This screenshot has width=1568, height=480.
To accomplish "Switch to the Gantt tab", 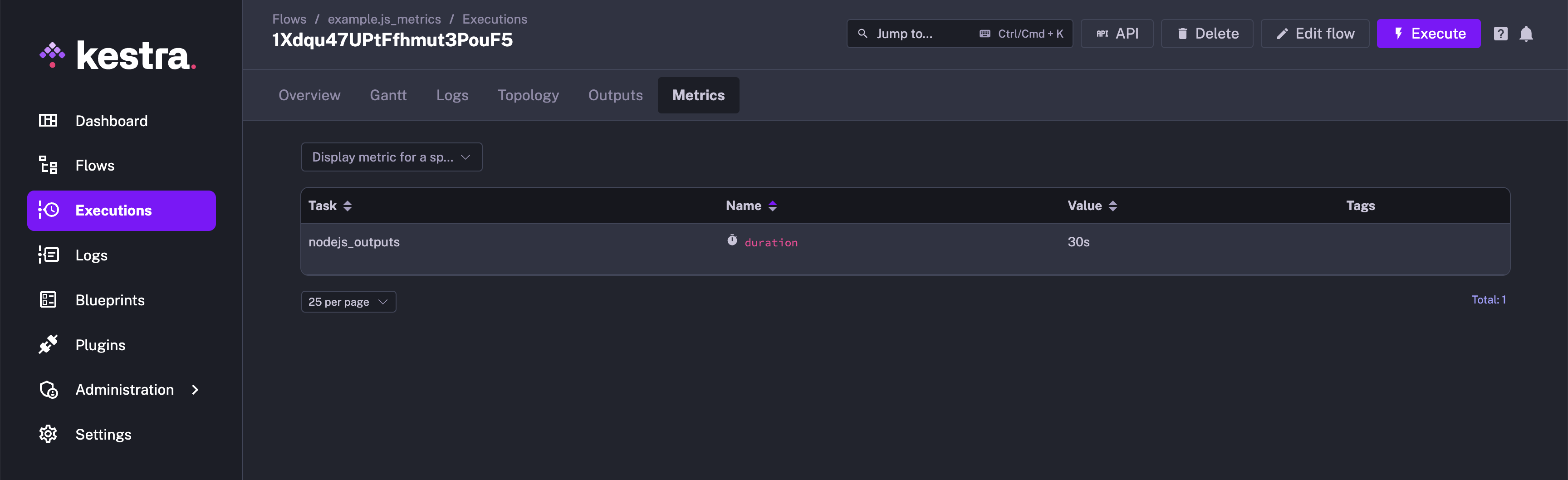I will point(388,95).
